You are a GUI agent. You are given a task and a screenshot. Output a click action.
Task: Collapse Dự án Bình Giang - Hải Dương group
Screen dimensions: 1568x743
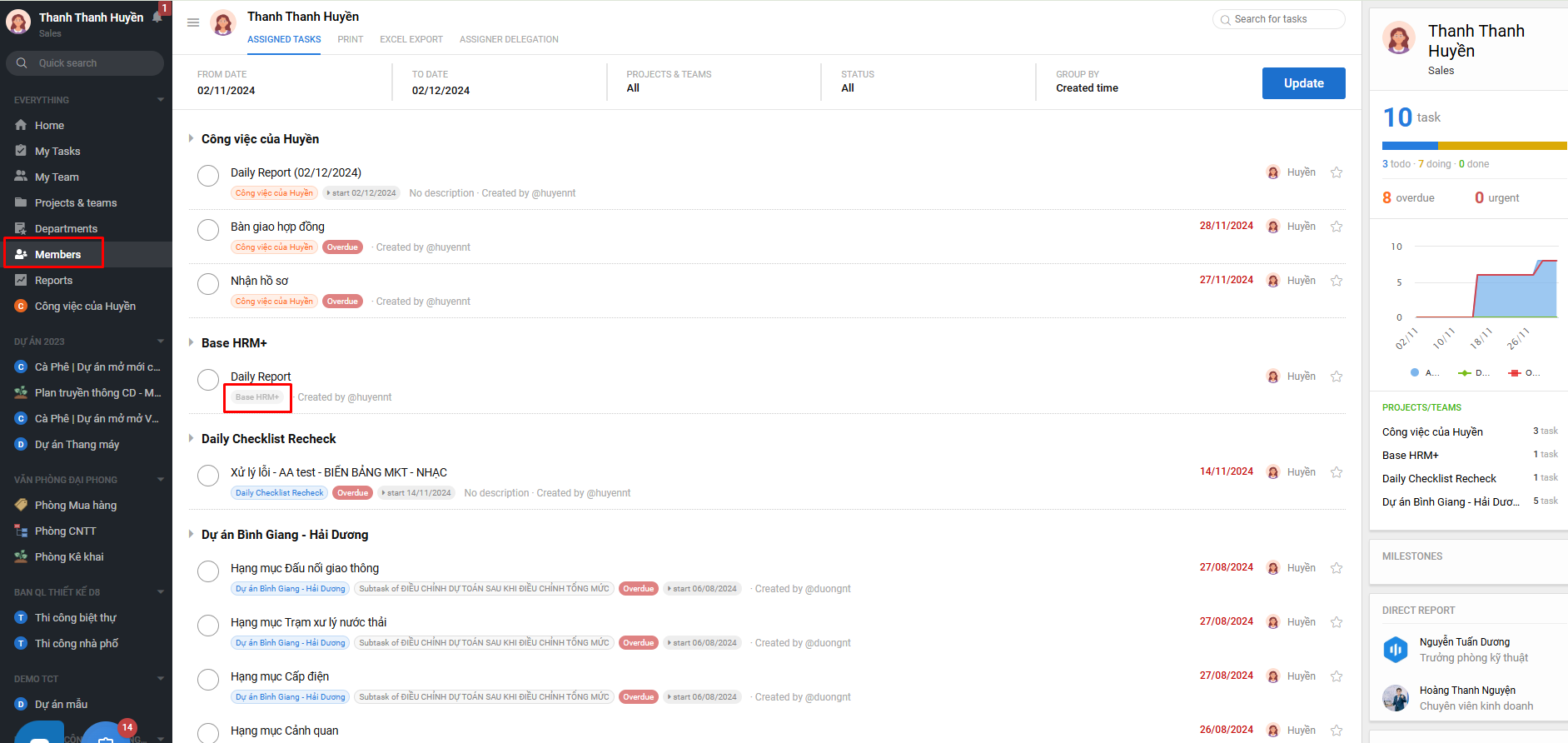point(191,534)
